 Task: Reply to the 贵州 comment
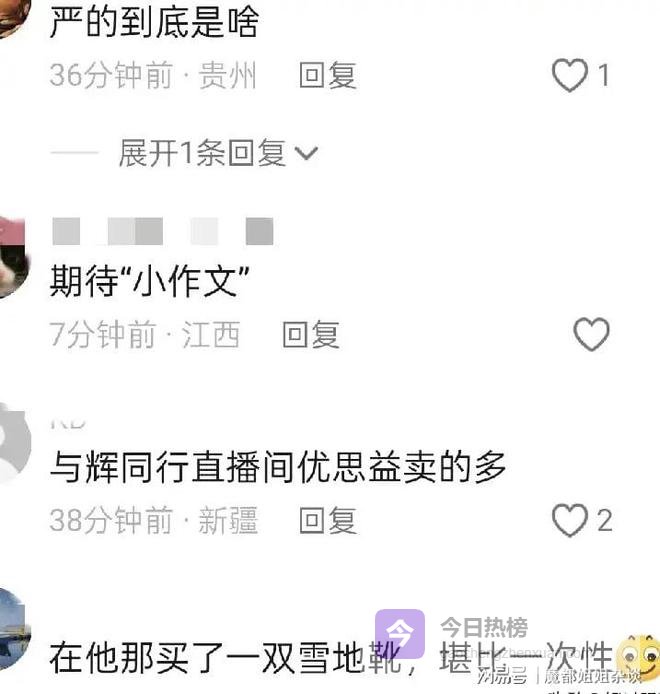328,75
